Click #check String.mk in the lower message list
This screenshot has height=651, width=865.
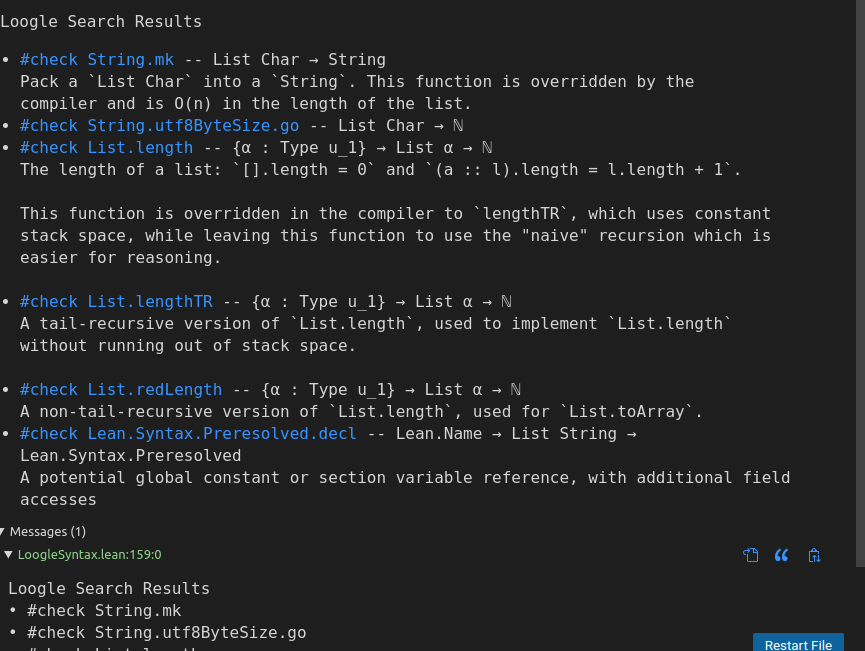(x=104, y=611)
